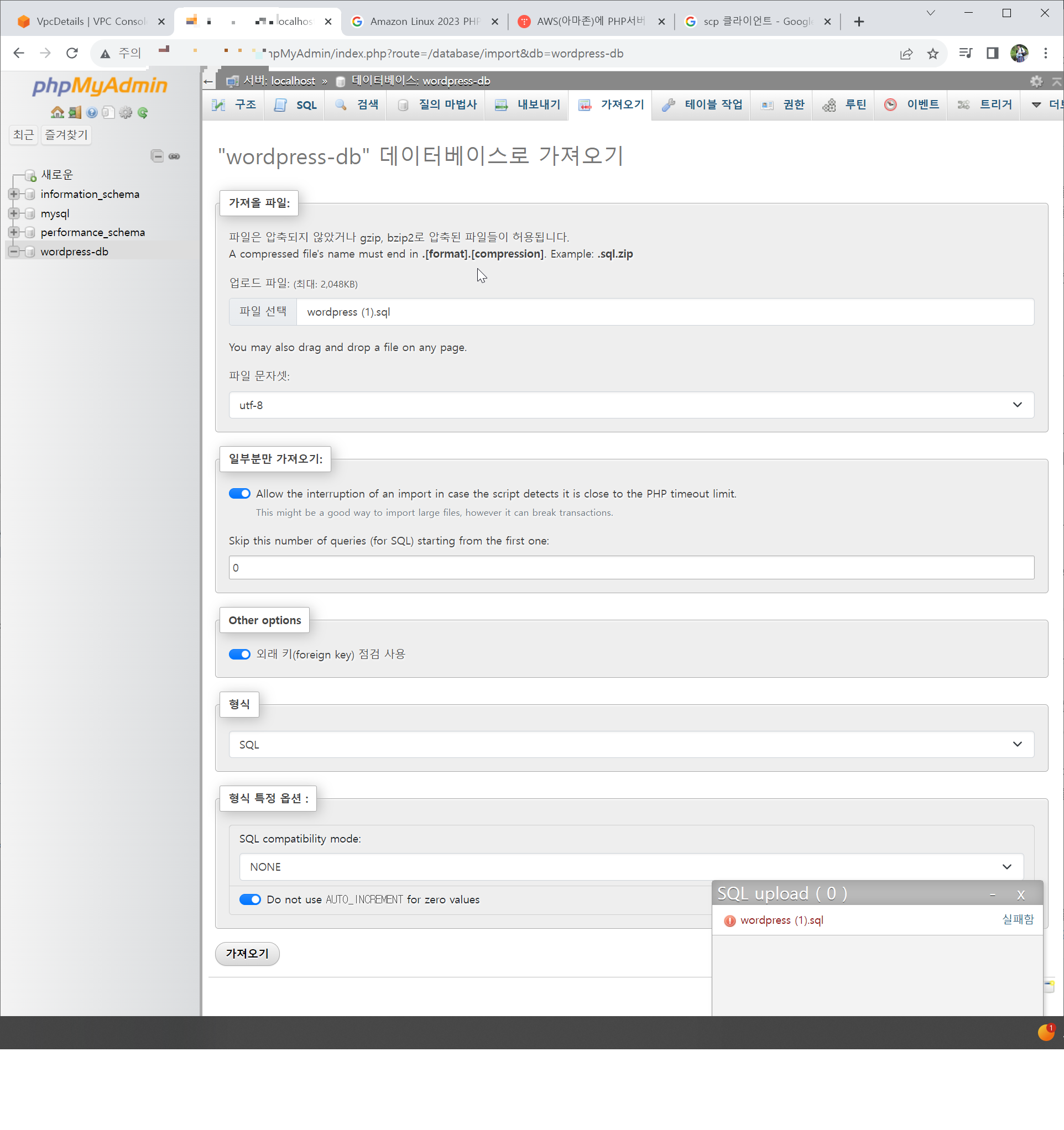Click the 가져오기 import button

point(247,953)
